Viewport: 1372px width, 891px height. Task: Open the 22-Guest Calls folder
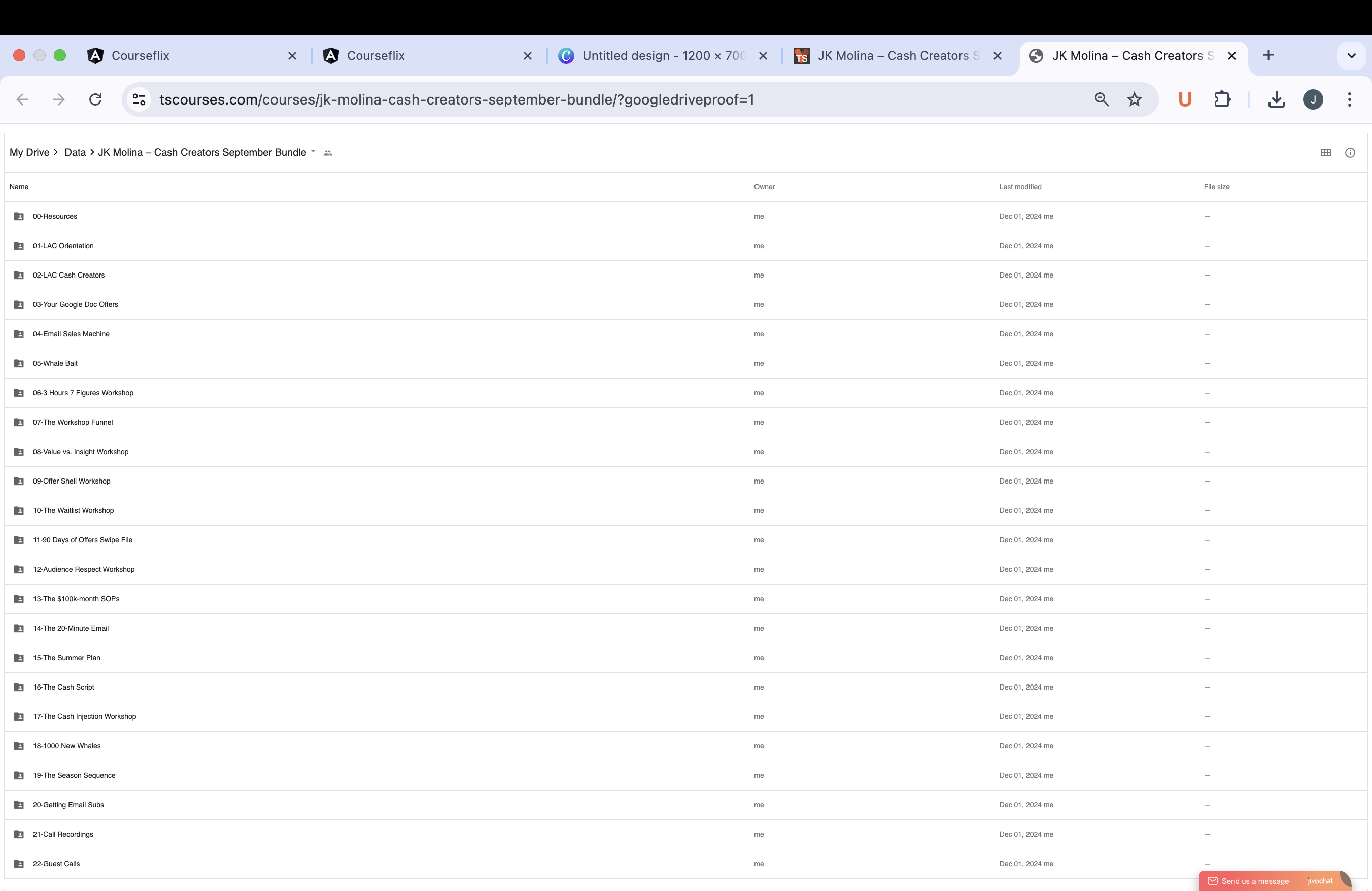tap(685, 863)
